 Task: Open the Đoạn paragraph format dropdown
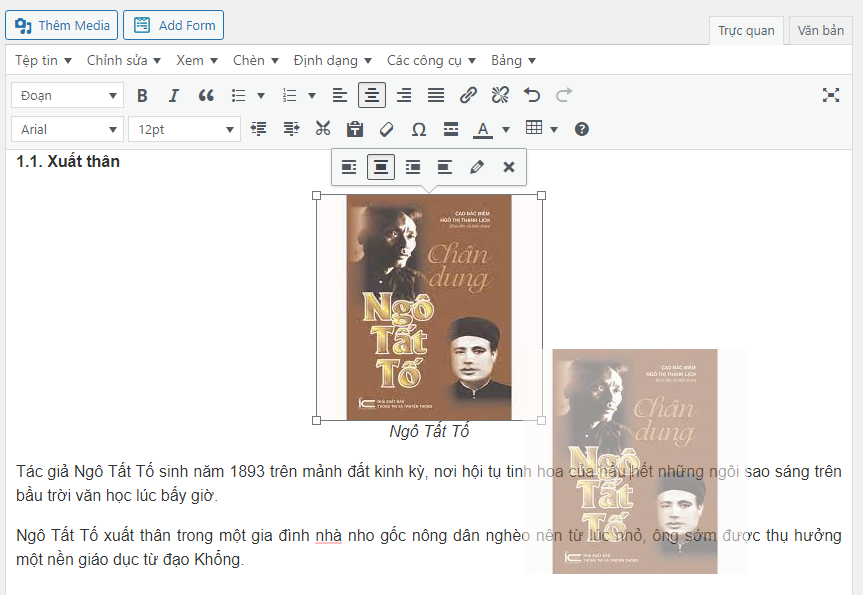pyautogui.click(x=67, y=95)
